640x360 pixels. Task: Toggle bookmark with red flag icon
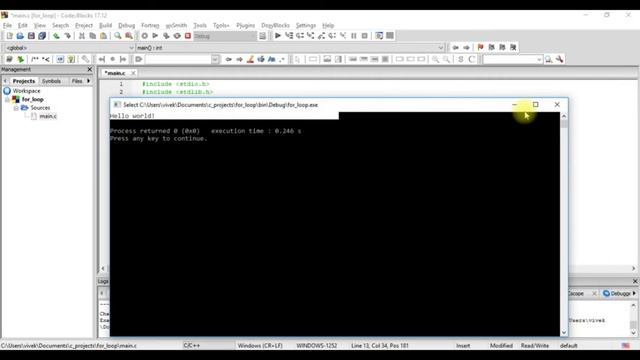(x=480, y=47)
